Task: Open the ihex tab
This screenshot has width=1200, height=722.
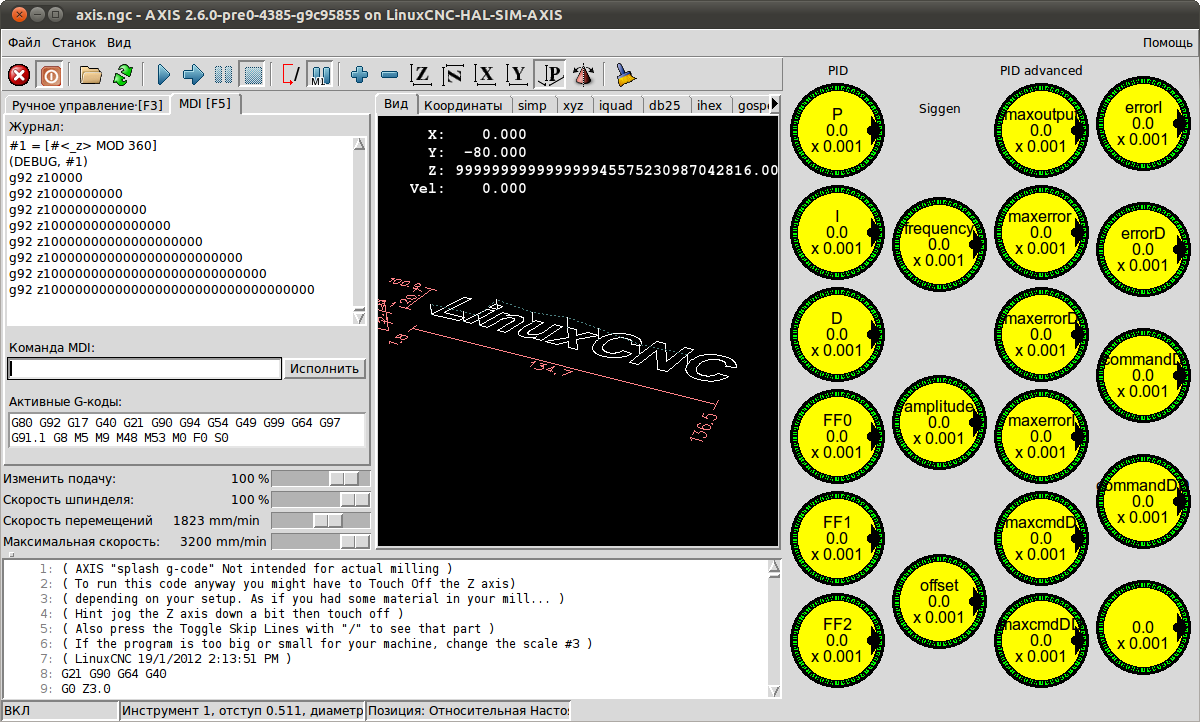Action: coord(709,105)
